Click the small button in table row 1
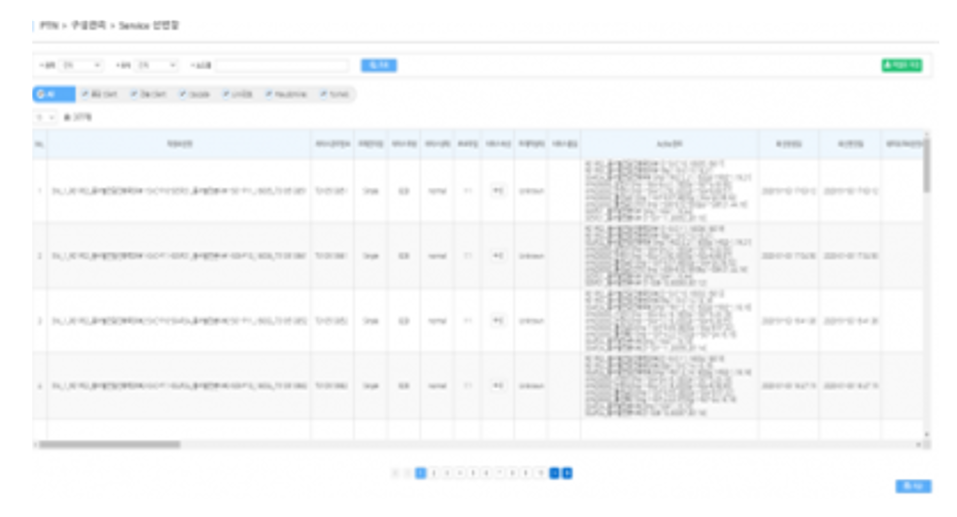The image size is (957, 517). 498,191
